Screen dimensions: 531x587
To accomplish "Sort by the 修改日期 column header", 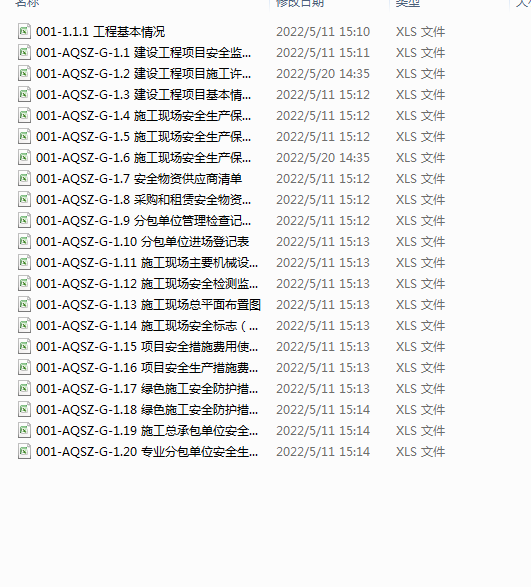I will 300,3.
